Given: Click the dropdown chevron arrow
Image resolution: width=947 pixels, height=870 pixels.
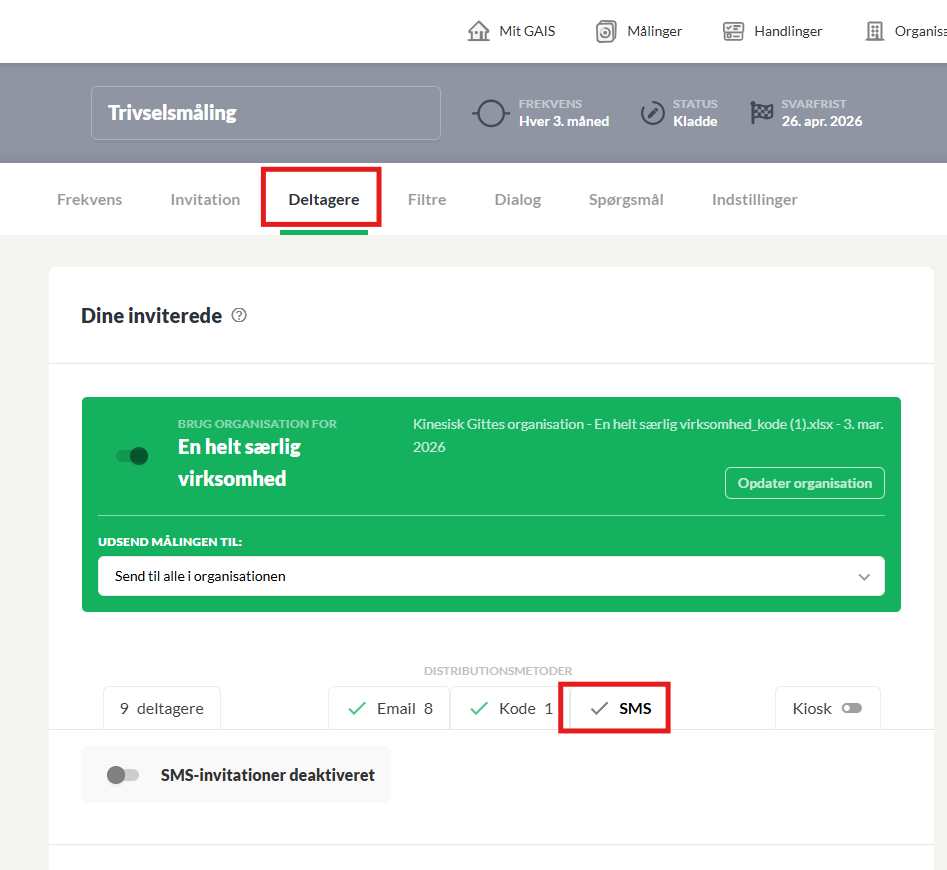Looking at the screenshot, I should tap(864, 577).
